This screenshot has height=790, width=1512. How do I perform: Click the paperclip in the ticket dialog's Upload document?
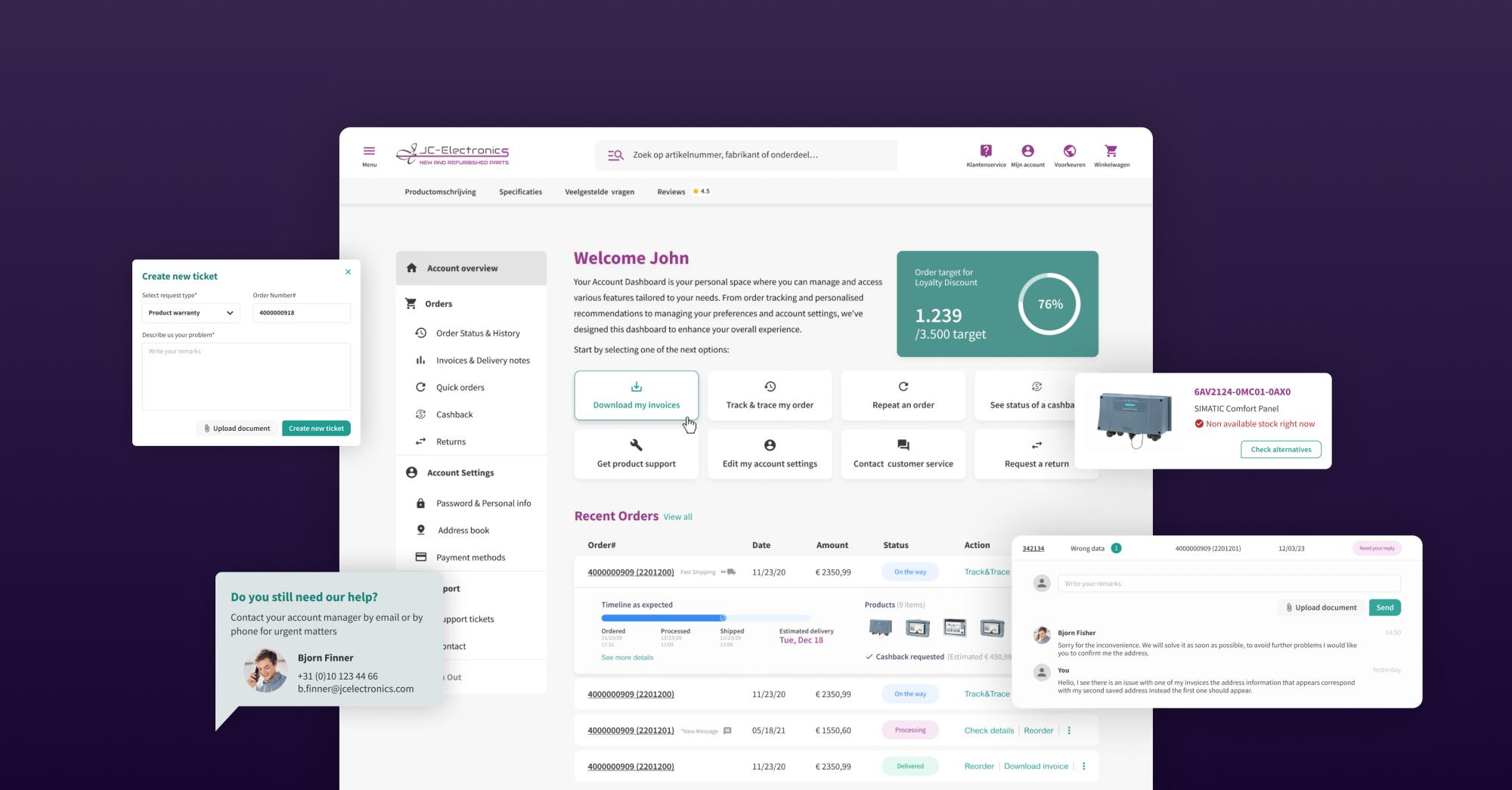point(207,429)
